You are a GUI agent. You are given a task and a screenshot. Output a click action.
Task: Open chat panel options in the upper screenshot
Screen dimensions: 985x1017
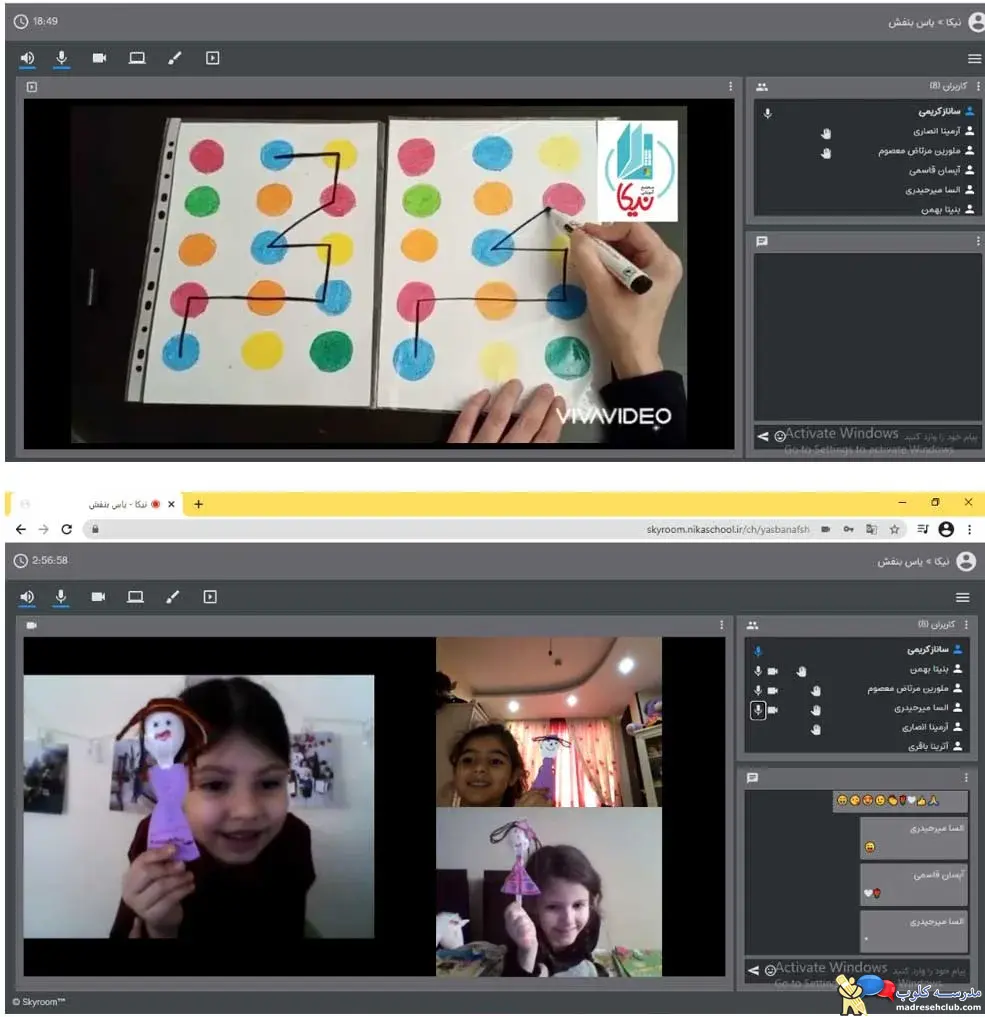click(978, 241)
